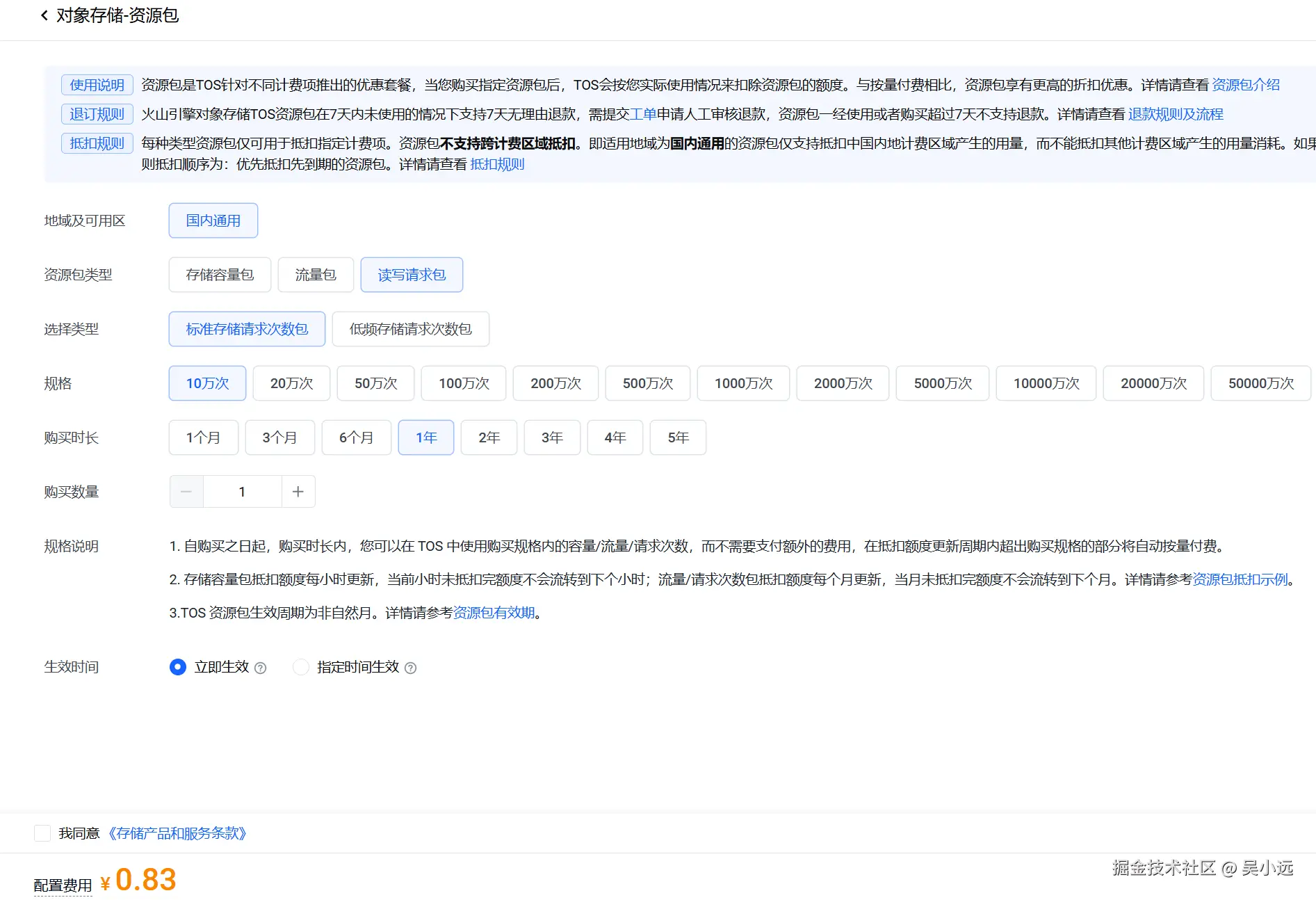
Task: Select the 立即生效 radio option
Action: tap(178, 667)
